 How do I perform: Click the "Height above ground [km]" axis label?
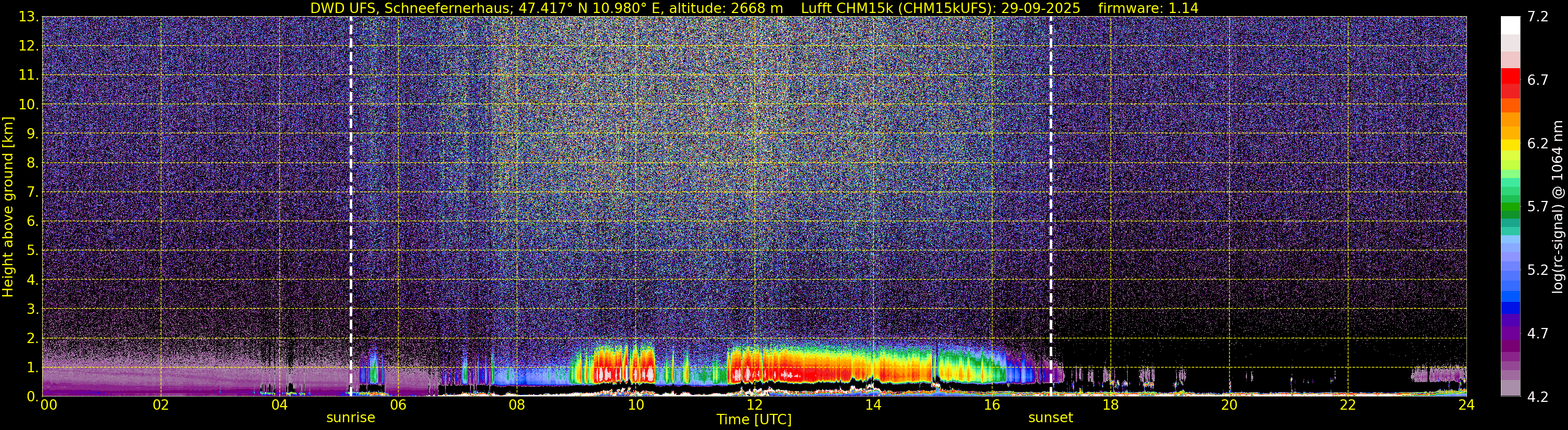coord(8,207)
